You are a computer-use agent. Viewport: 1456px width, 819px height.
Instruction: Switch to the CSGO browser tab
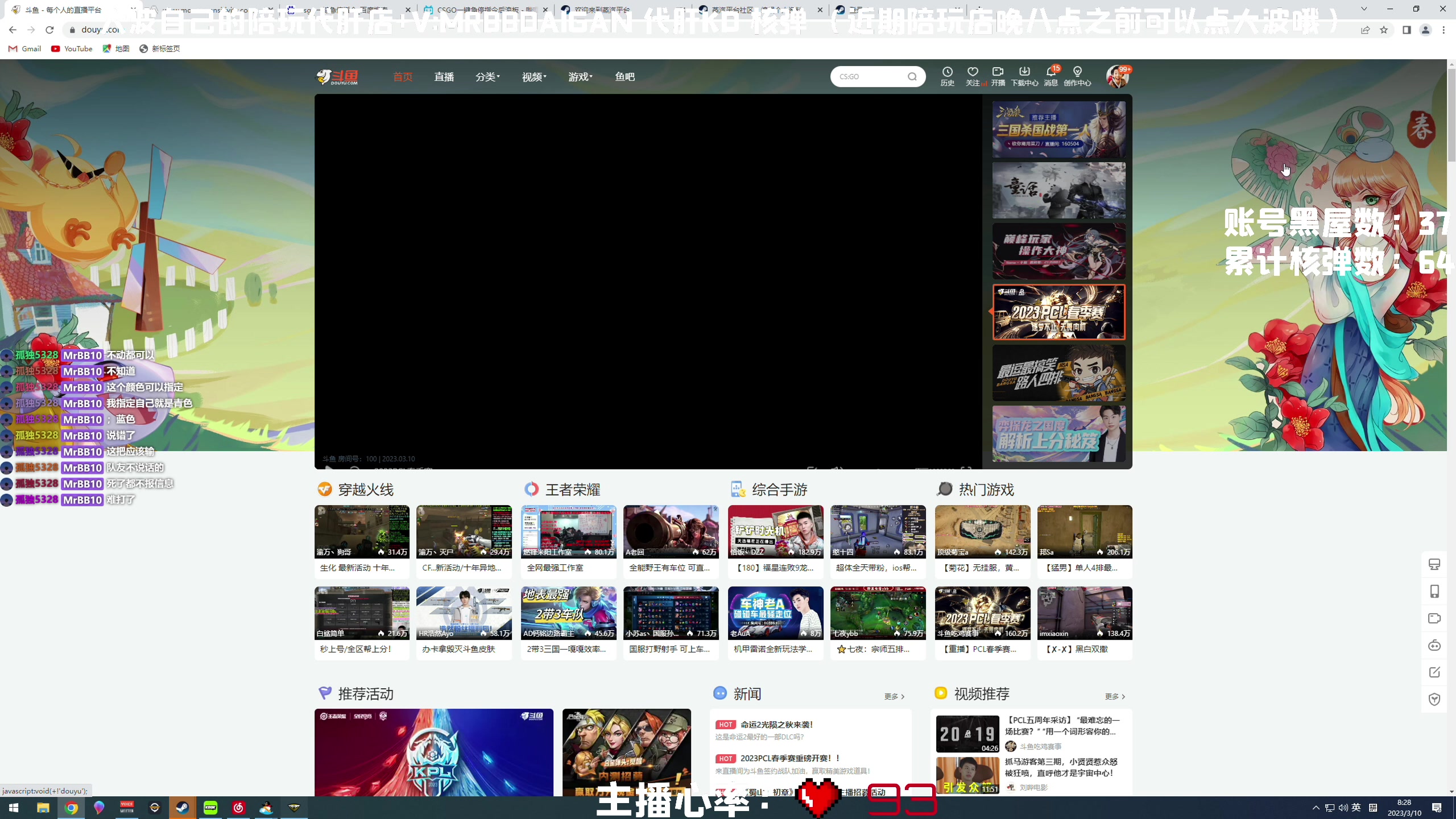(x=486, y=10)
